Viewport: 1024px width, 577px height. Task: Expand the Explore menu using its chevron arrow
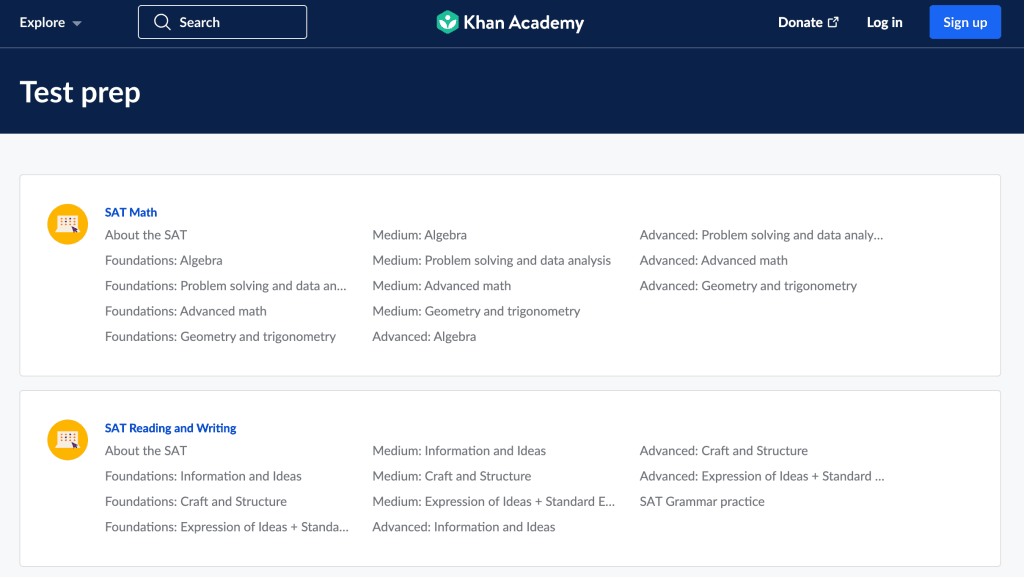pyautogui.click(x=76, y=22)
